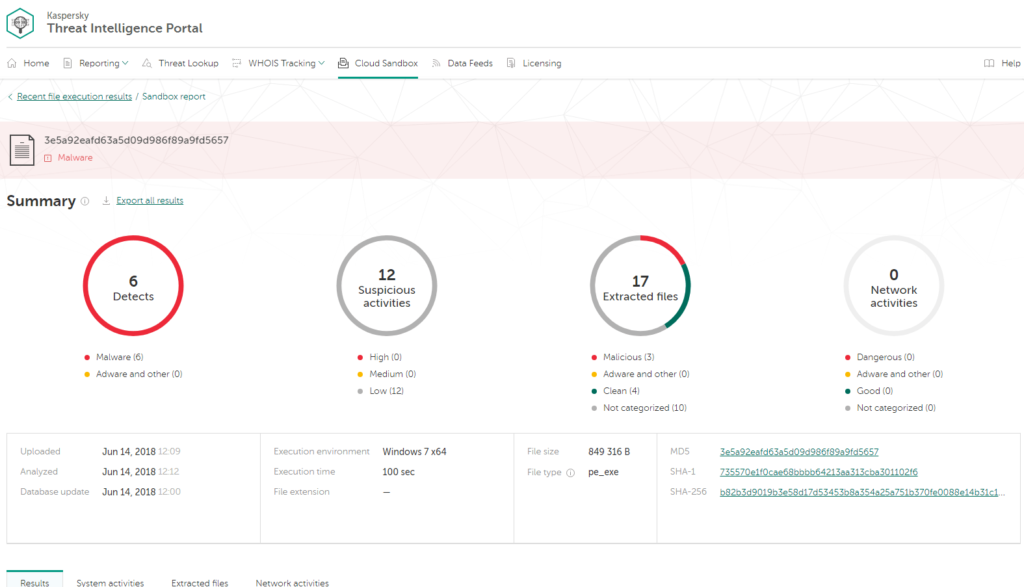Click the Kaspersky hexagon logo icon
Image resolution: width=1024 pixels, height=587 pixels.
(x=21, y=22)
